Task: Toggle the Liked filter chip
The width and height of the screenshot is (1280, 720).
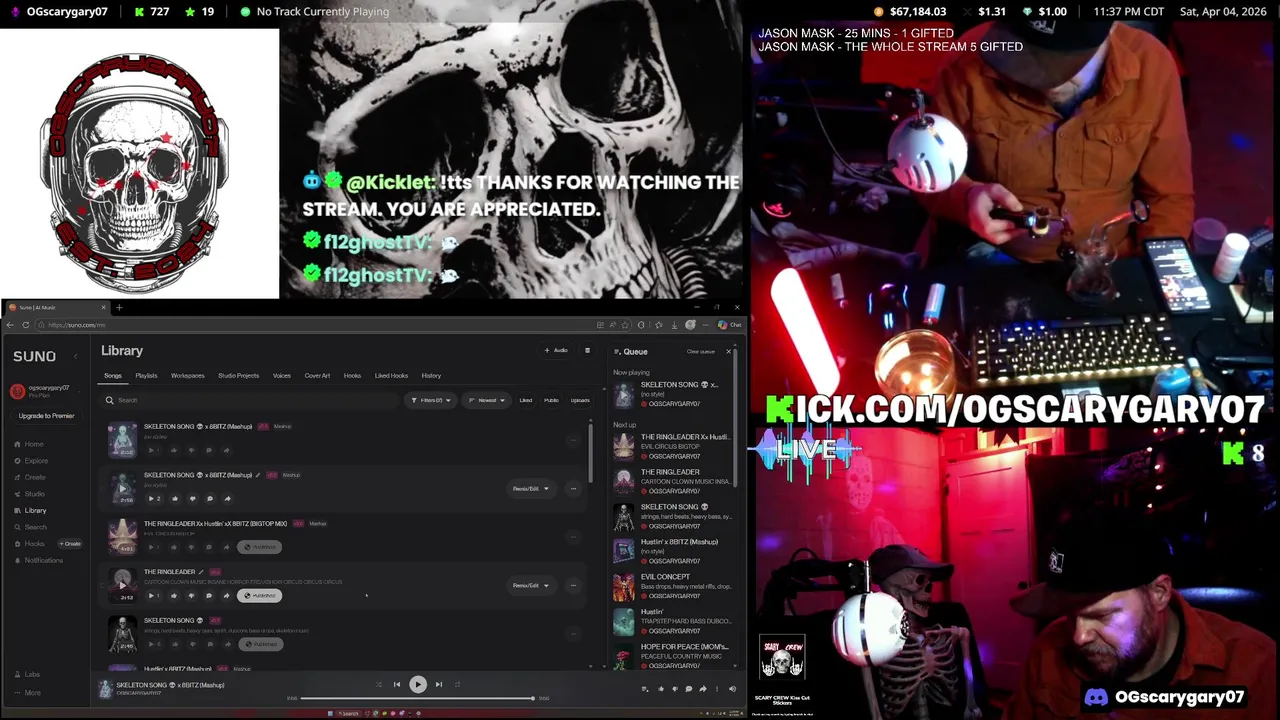Action: 526,400
